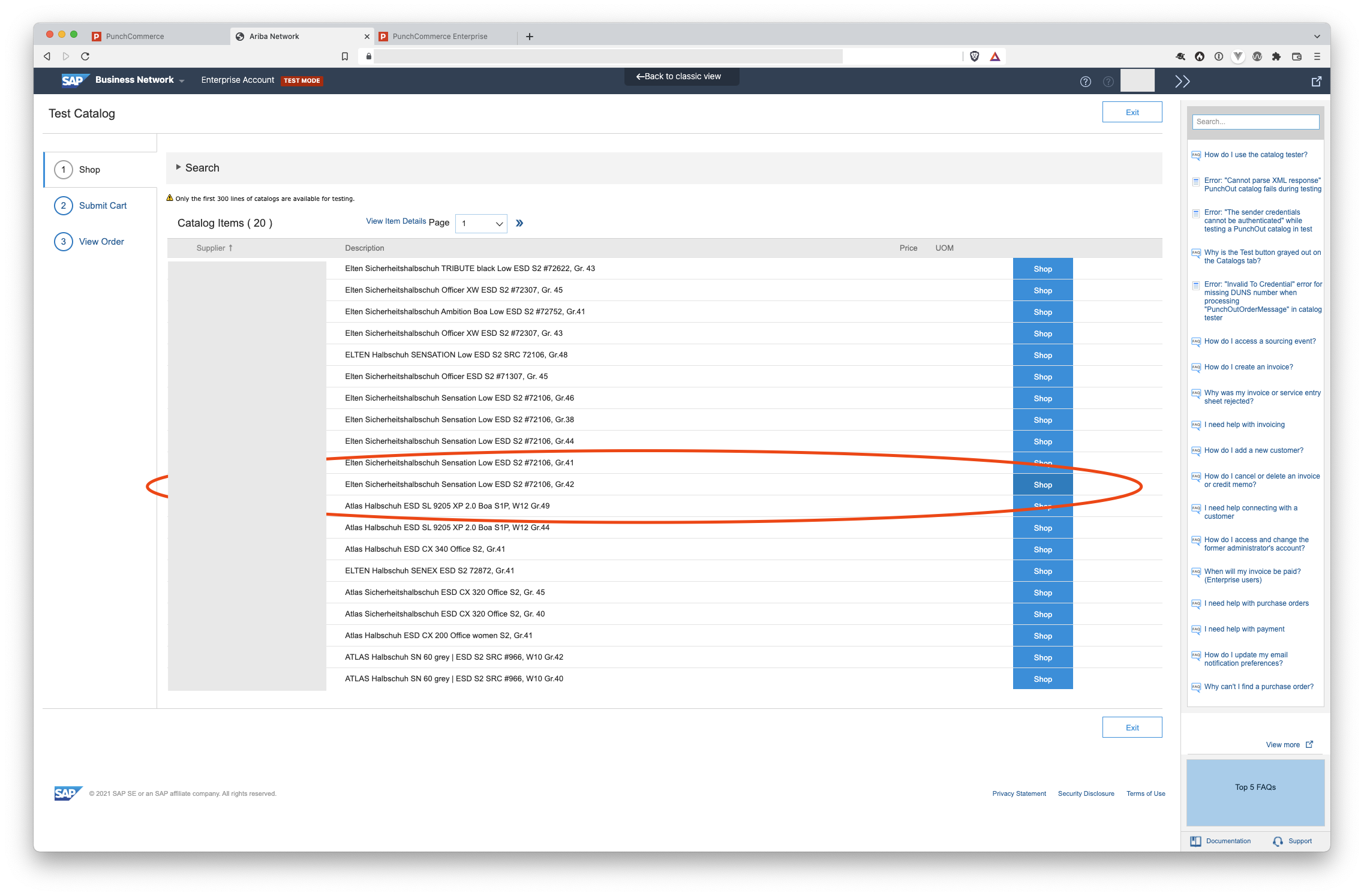The image size is (1364, 896).
Task: Open browser extensions puzzle icon
Action: coord(1276,56)
